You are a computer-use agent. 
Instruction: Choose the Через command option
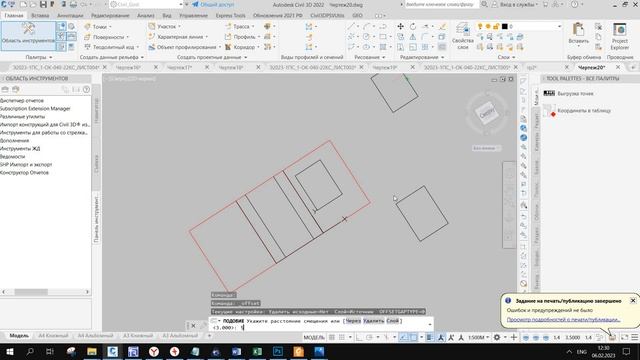(x=353, y=321)
